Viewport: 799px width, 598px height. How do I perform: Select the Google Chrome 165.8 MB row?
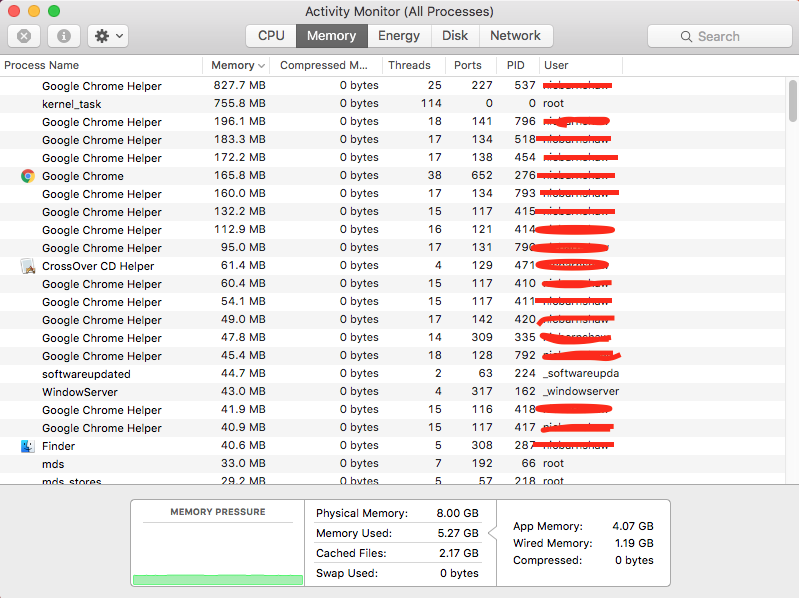(x=392, y=176)
